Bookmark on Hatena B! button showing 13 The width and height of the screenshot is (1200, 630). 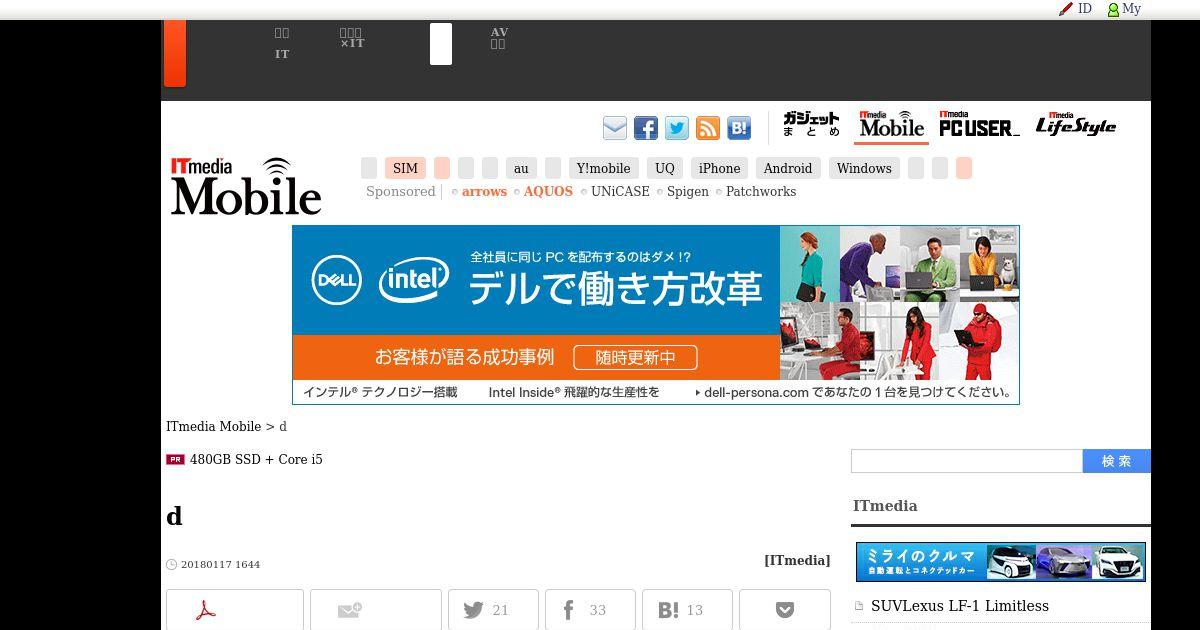[x=687, y=610]
